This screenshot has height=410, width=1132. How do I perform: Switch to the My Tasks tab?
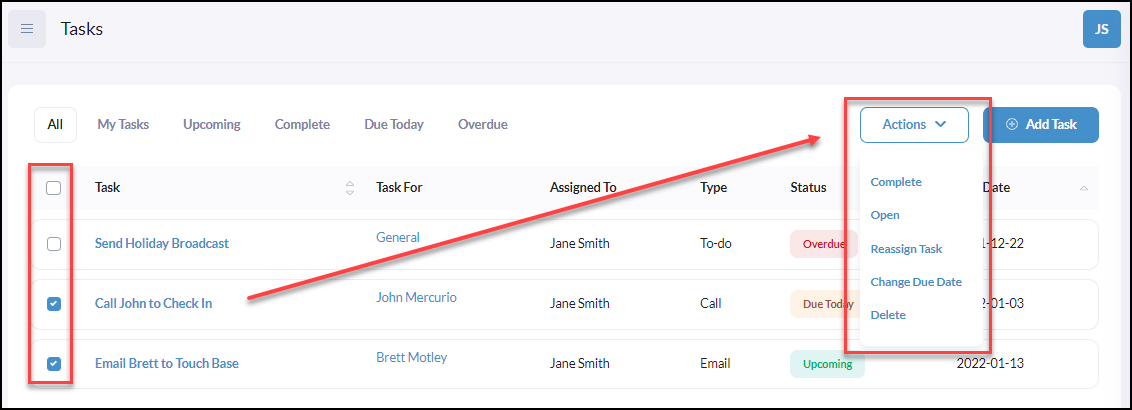point(123,124)
